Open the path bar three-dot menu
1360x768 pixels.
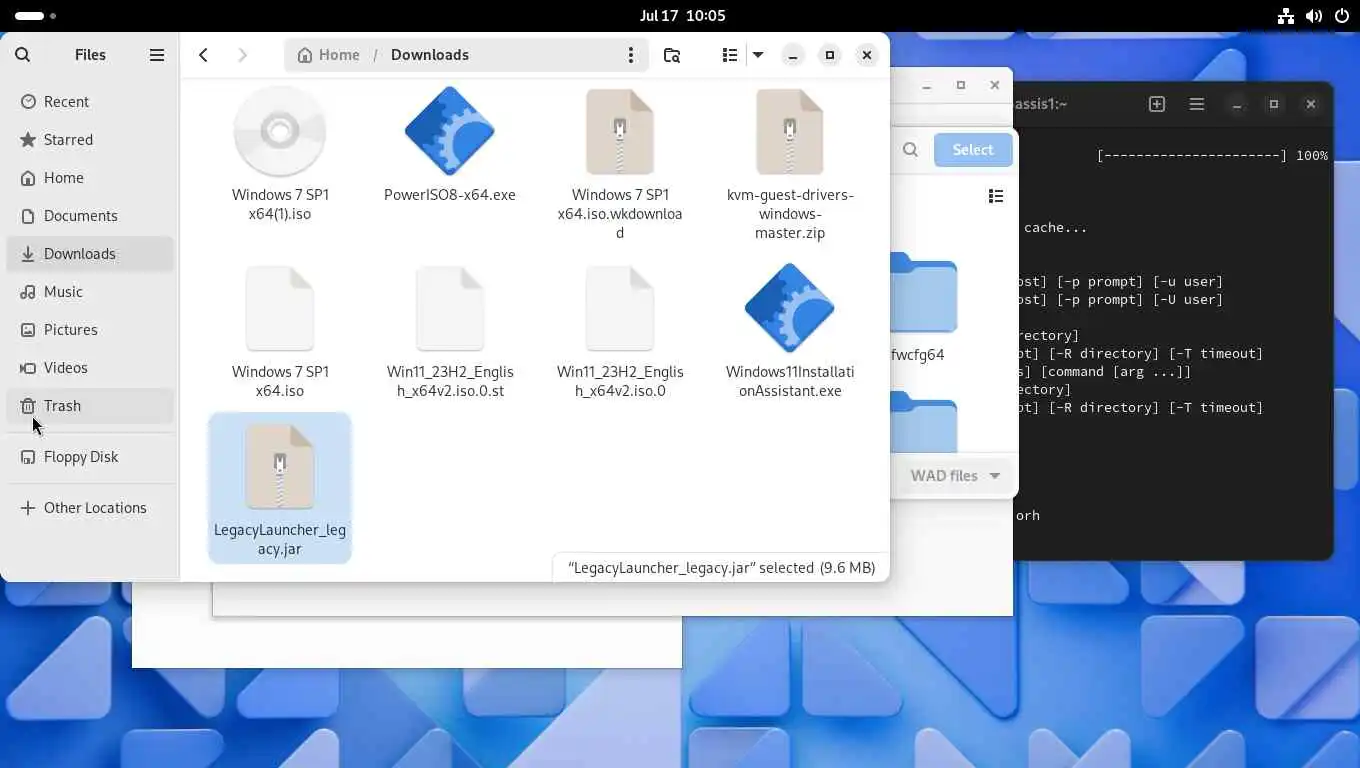click(631, 55)
